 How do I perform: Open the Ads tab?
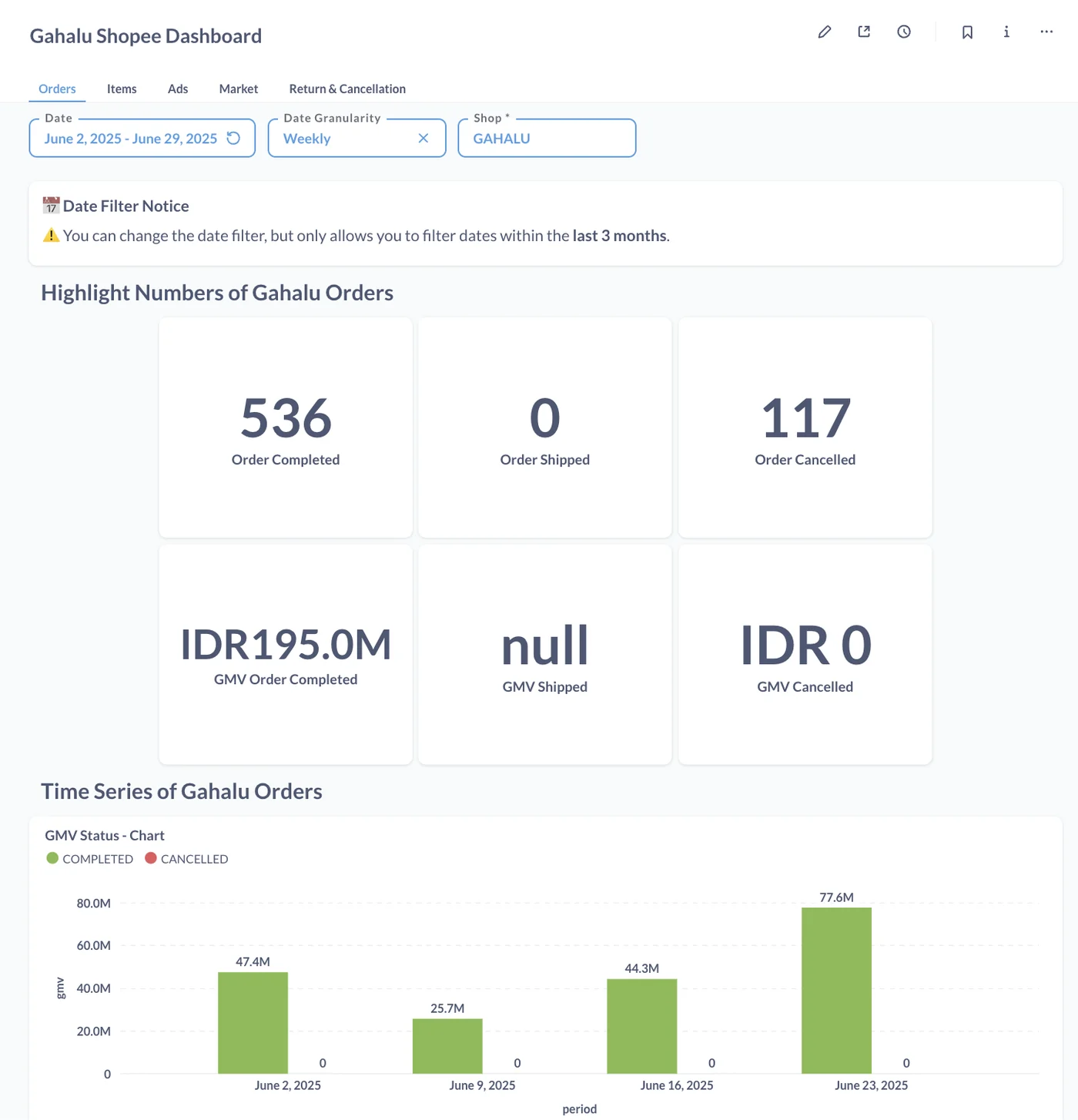(x=178, y=89)
